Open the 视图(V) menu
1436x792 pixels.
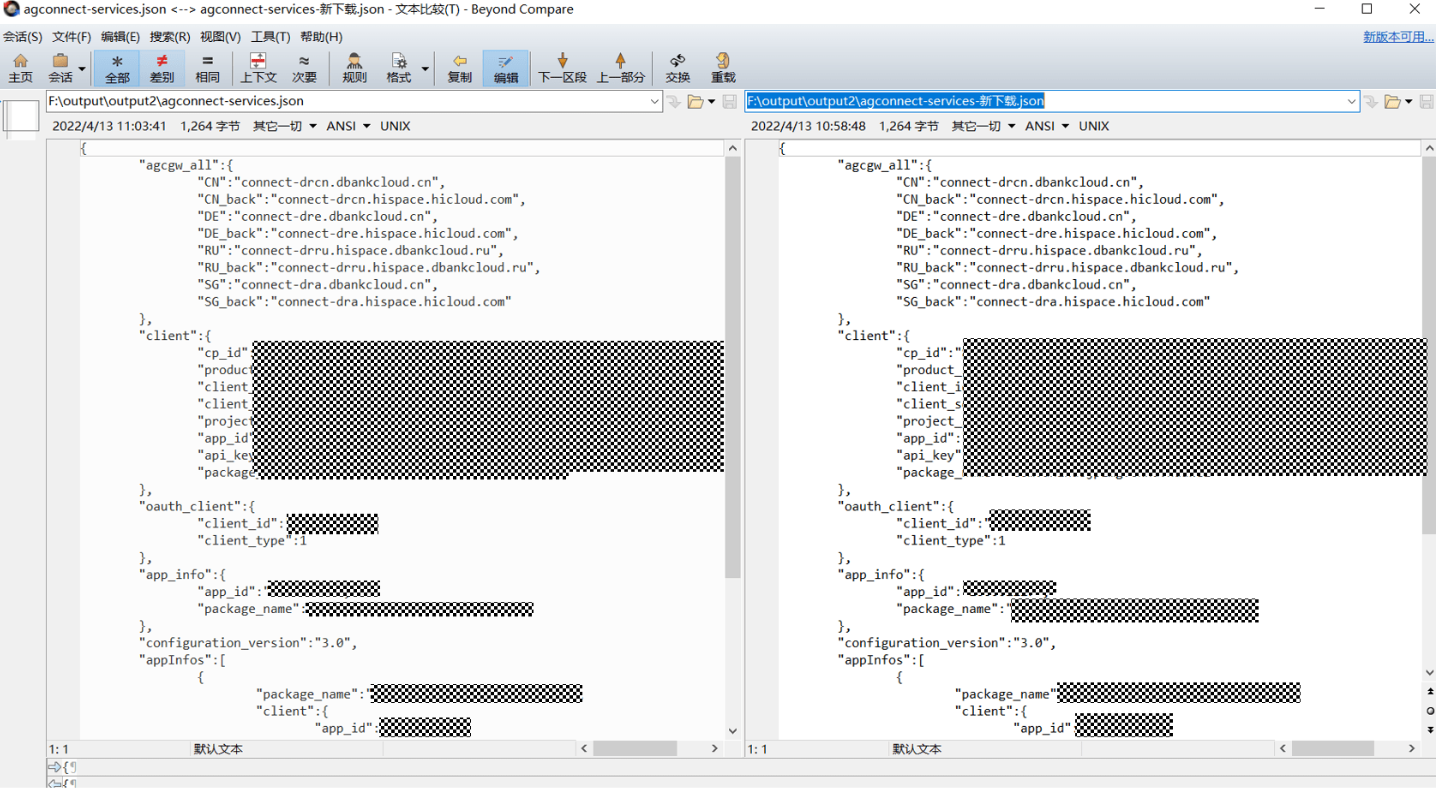click(220, 37)
